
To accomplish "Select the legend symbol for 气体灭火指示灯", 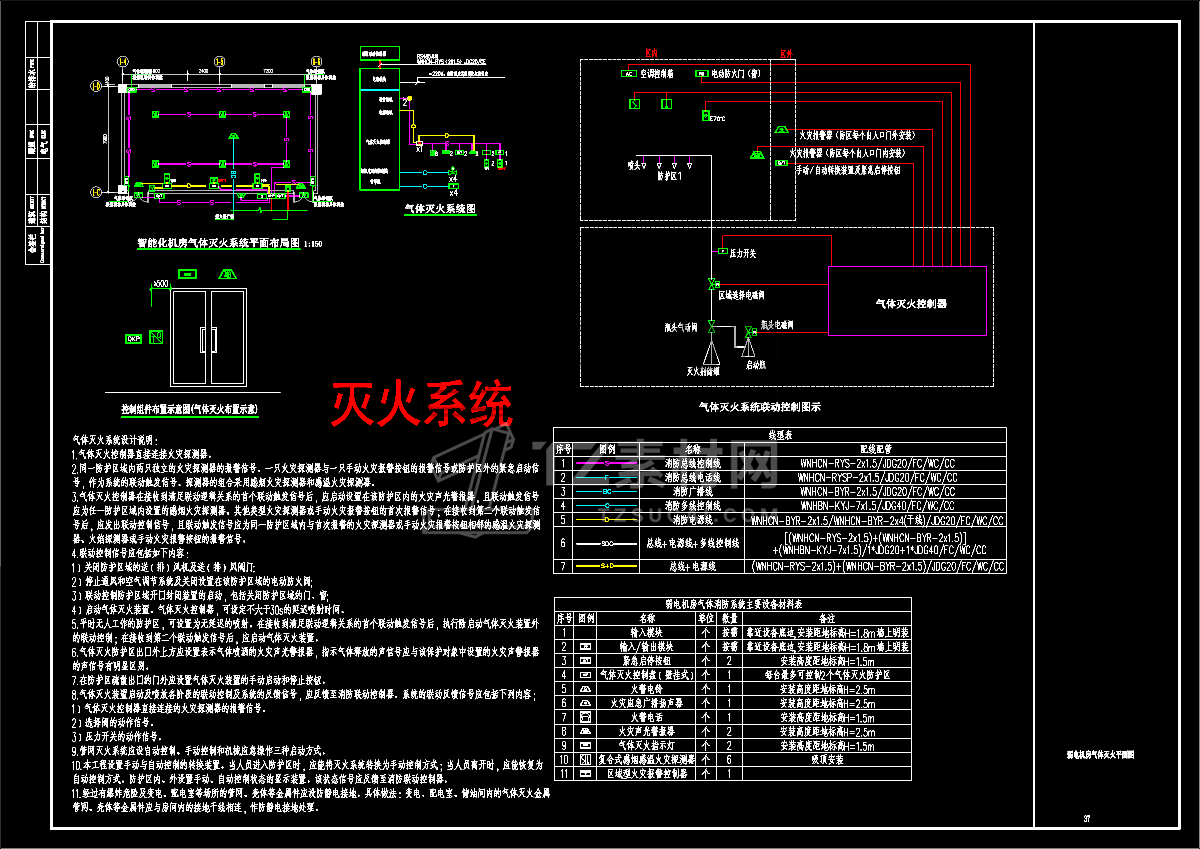I will coord(583,746).
